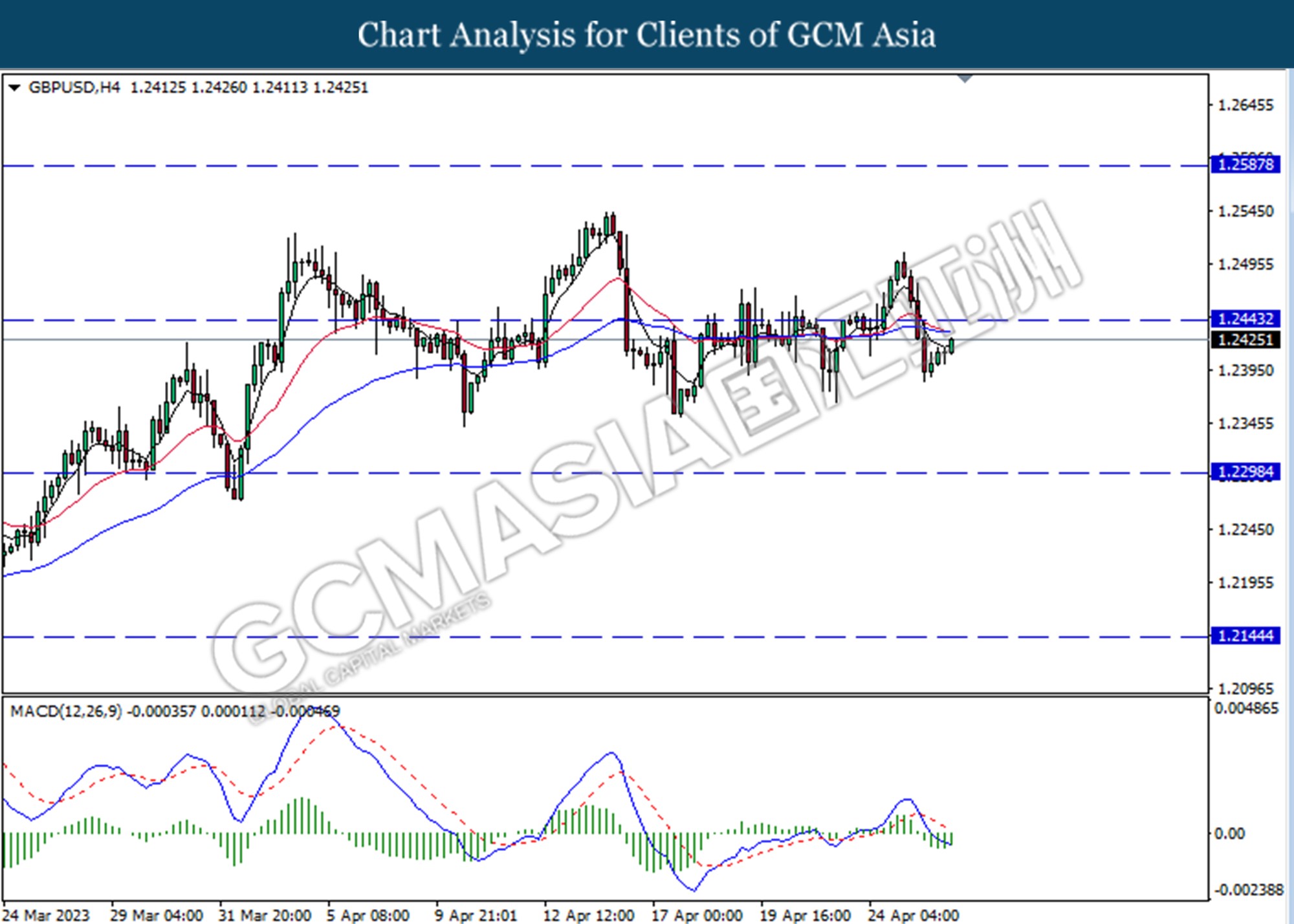Click the 1.20965 price scale value

(1245, 688)
